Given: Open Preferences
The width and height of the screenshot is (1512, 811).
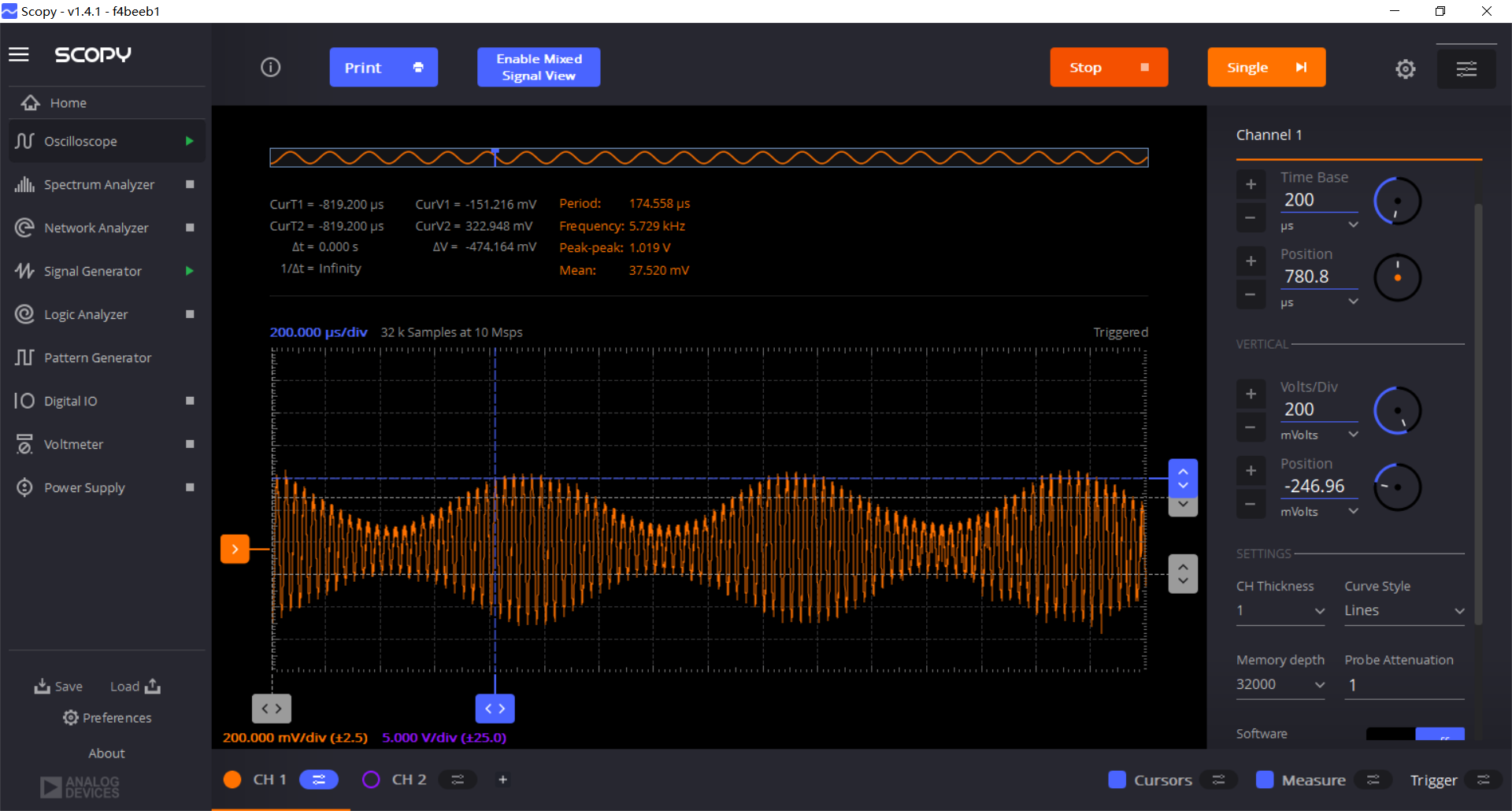Looking at the screenshot, I should pos(107,718).
